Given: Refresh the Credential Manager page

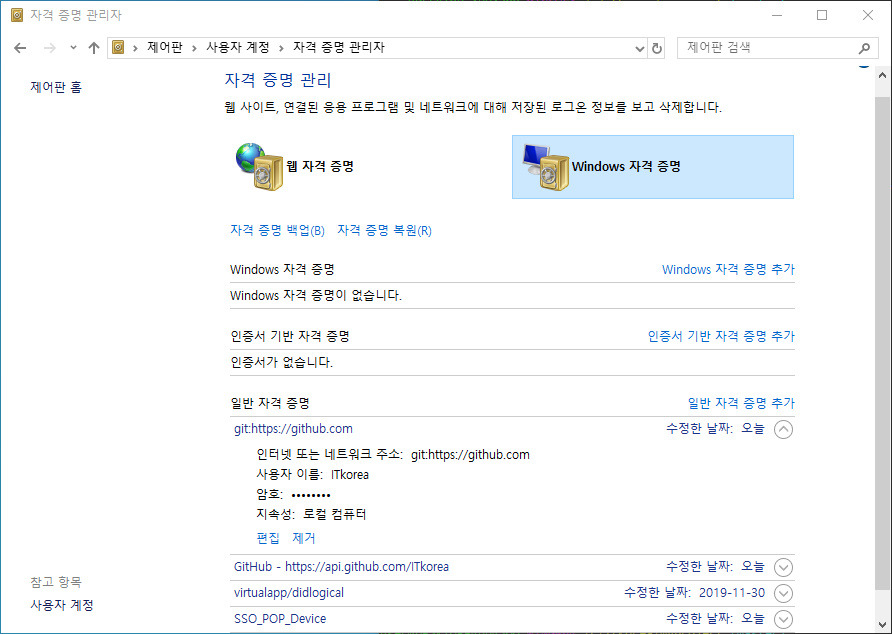Looking at the screenshot, I should pos(656,48).
